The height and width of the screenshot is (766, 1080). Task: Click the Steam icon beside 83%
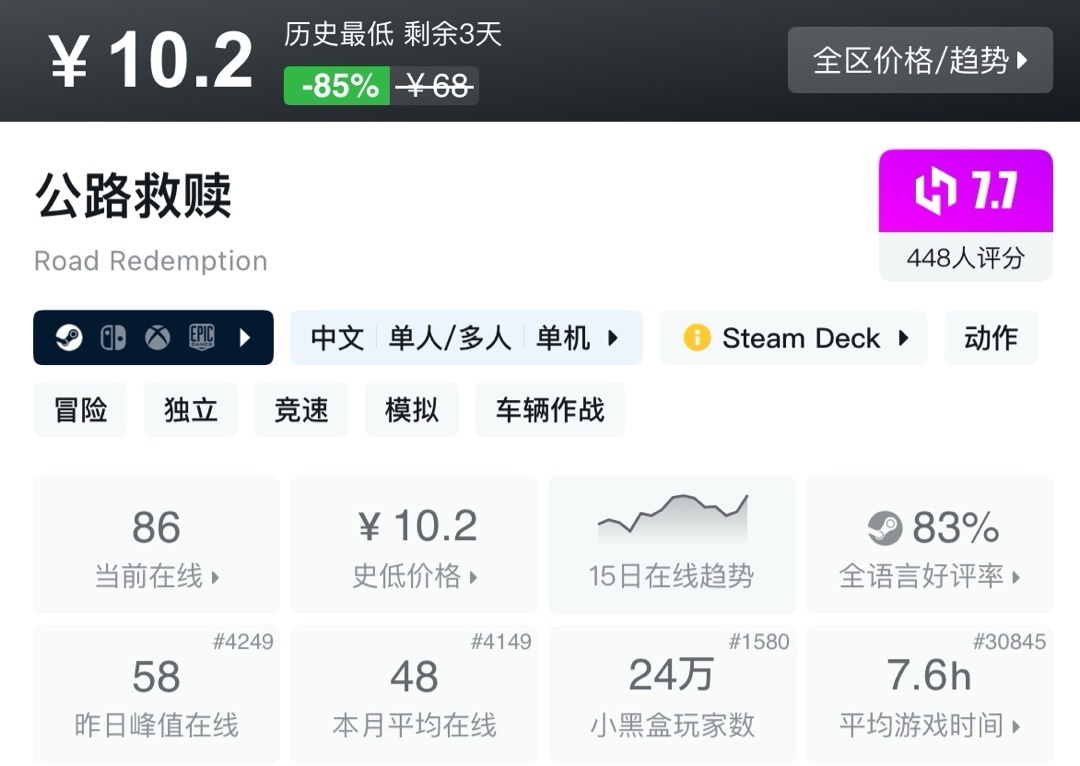point(884,527)
